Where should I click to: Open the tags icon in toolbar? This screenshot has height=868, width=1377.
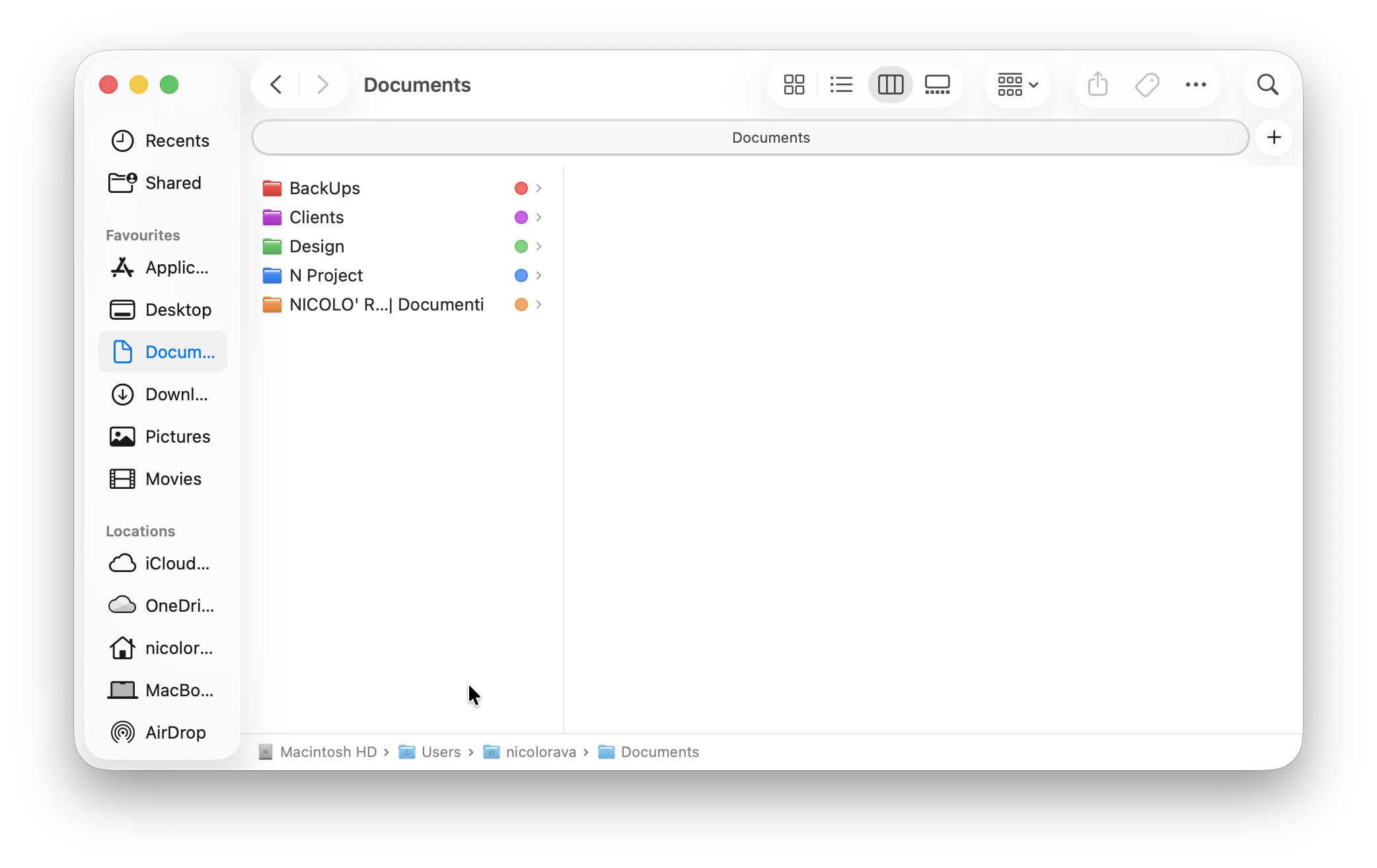(1147, 85)
